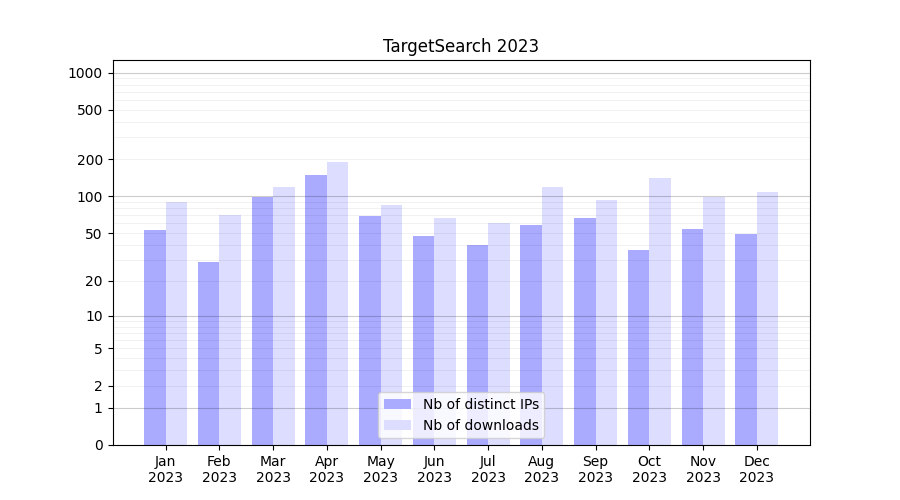Pick the October downloads bar
Viewport: 900px width, 500px height.
pyautogui.click(x=660, y=311)
